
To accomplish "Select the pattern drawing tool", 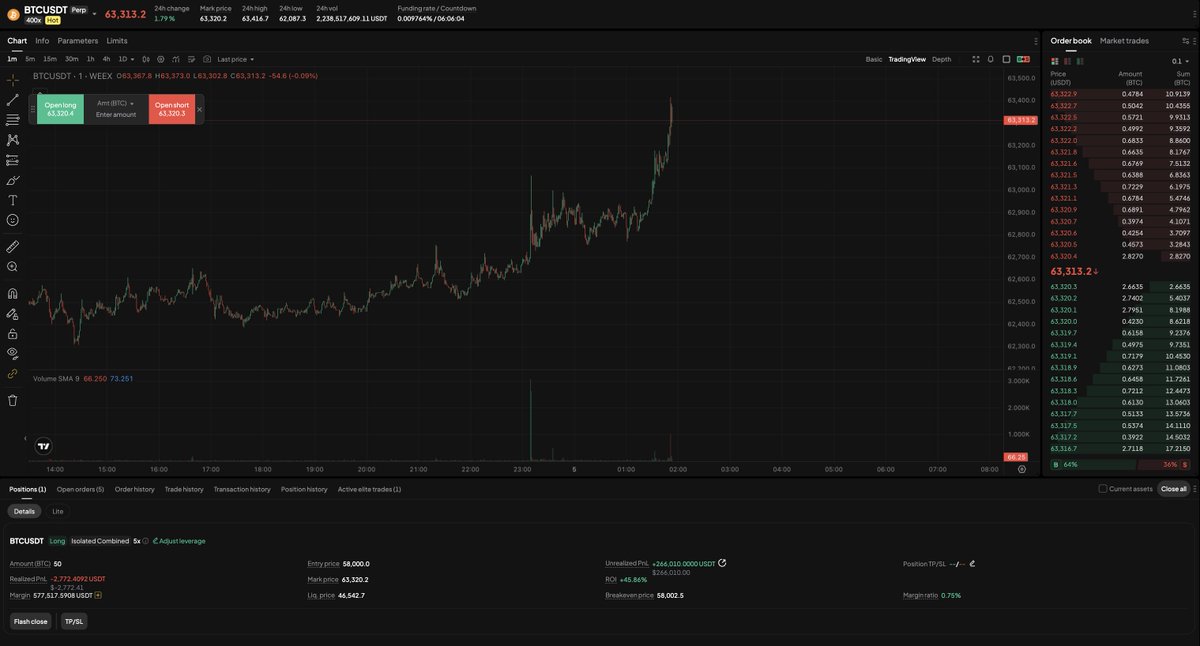I will pyautogui.click(x=12, y=140).
